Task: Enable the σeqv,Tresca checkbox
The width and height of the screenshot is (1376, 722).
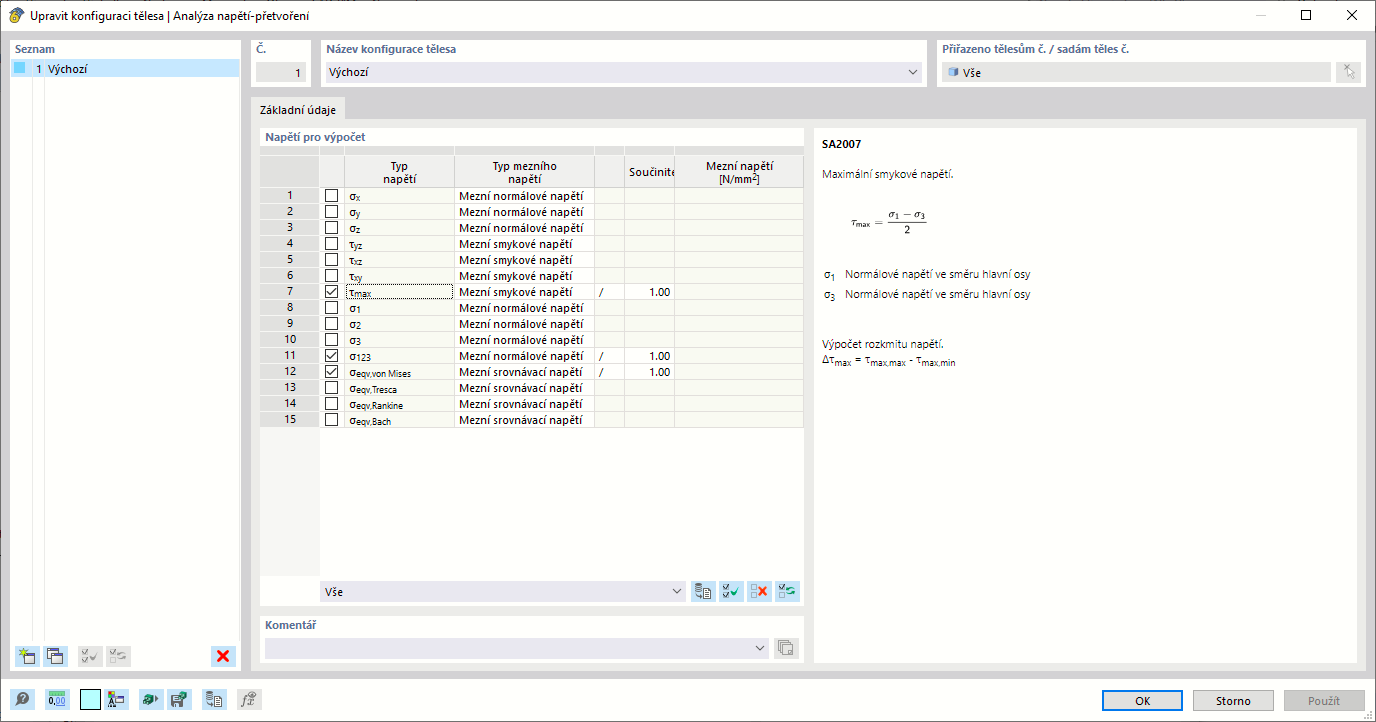Action: tap(332, 388)
